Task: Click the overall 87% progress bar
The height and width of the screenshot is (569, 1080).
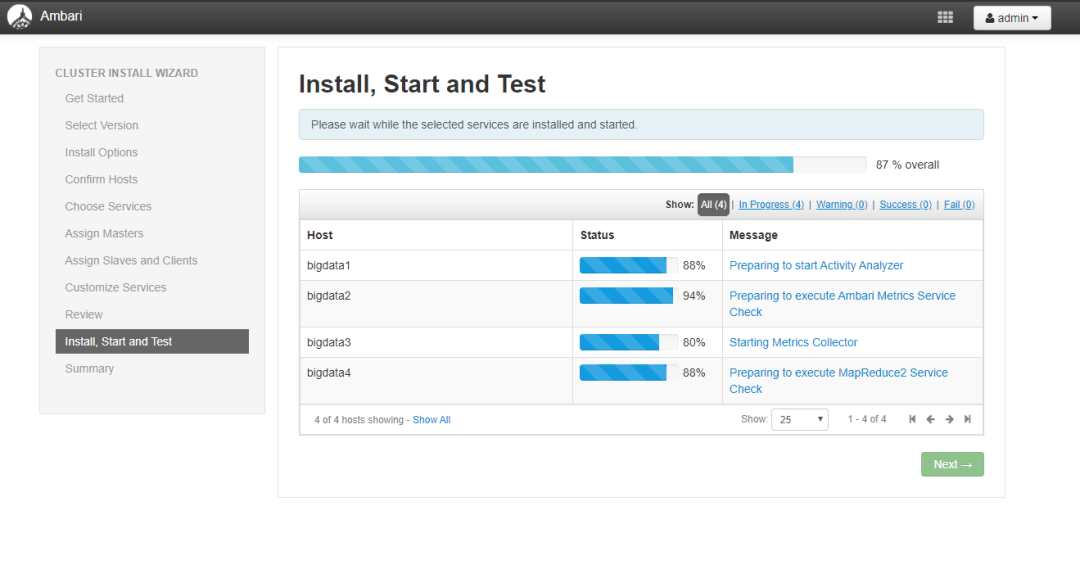Action: coord(583,165)
